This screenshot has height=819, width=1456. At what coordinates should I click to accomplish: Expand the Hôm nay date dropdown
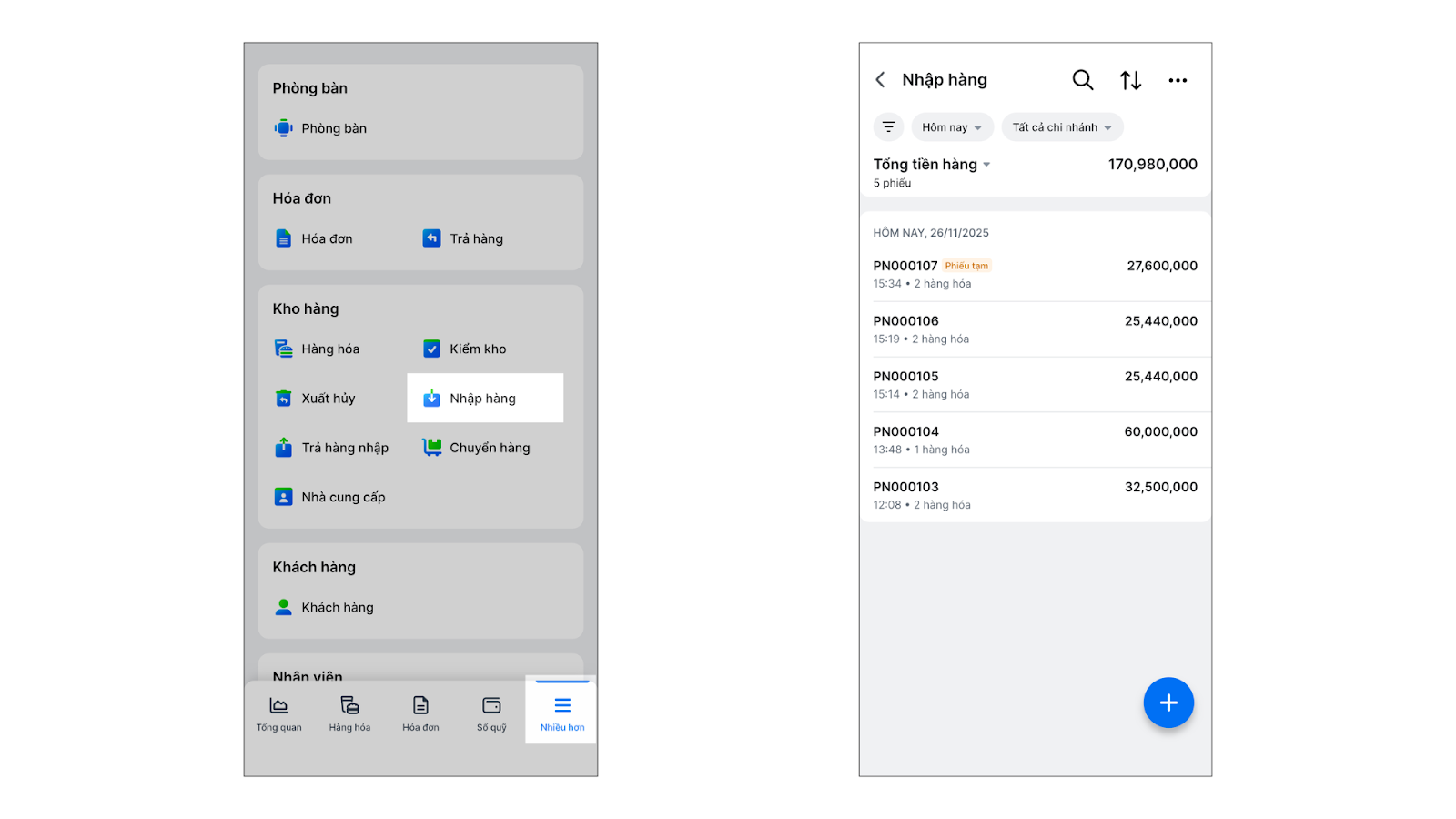click(952, 127)
